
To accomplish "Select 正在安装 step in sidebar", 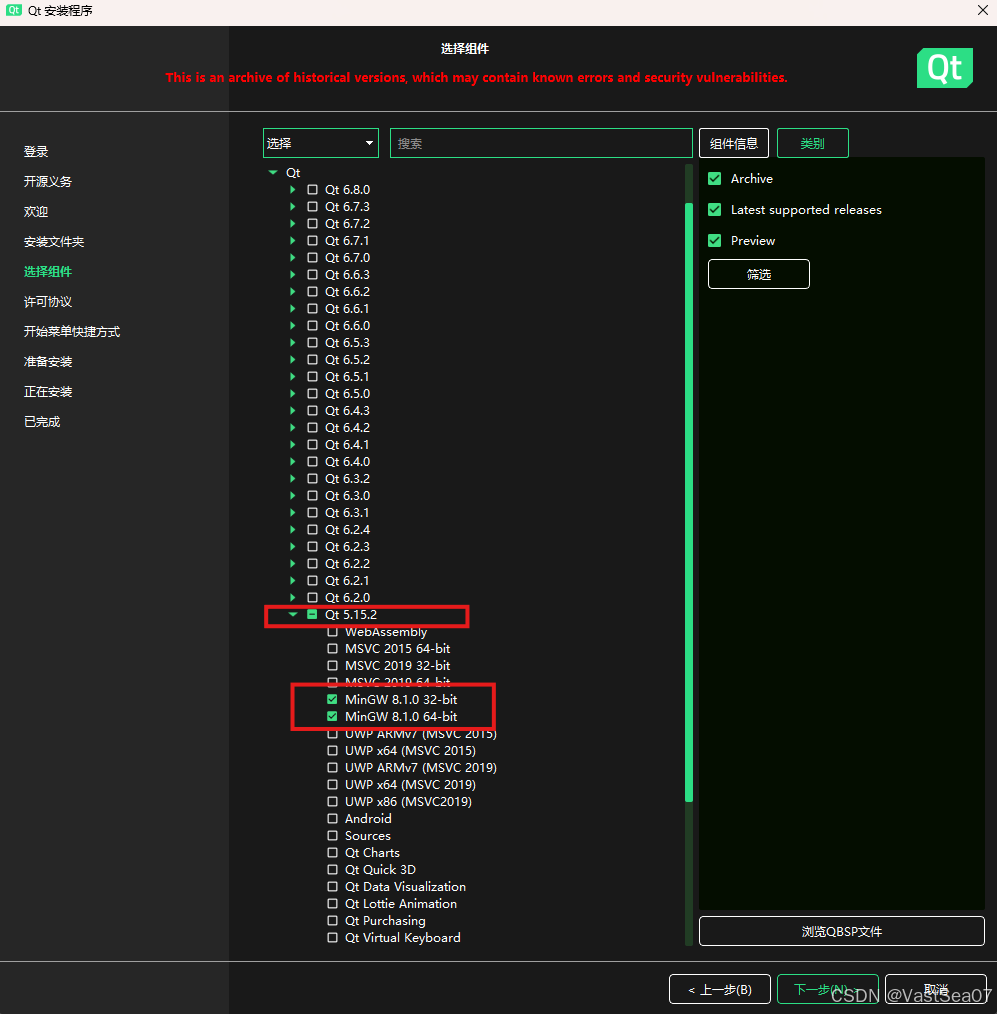I will [48, 392].
